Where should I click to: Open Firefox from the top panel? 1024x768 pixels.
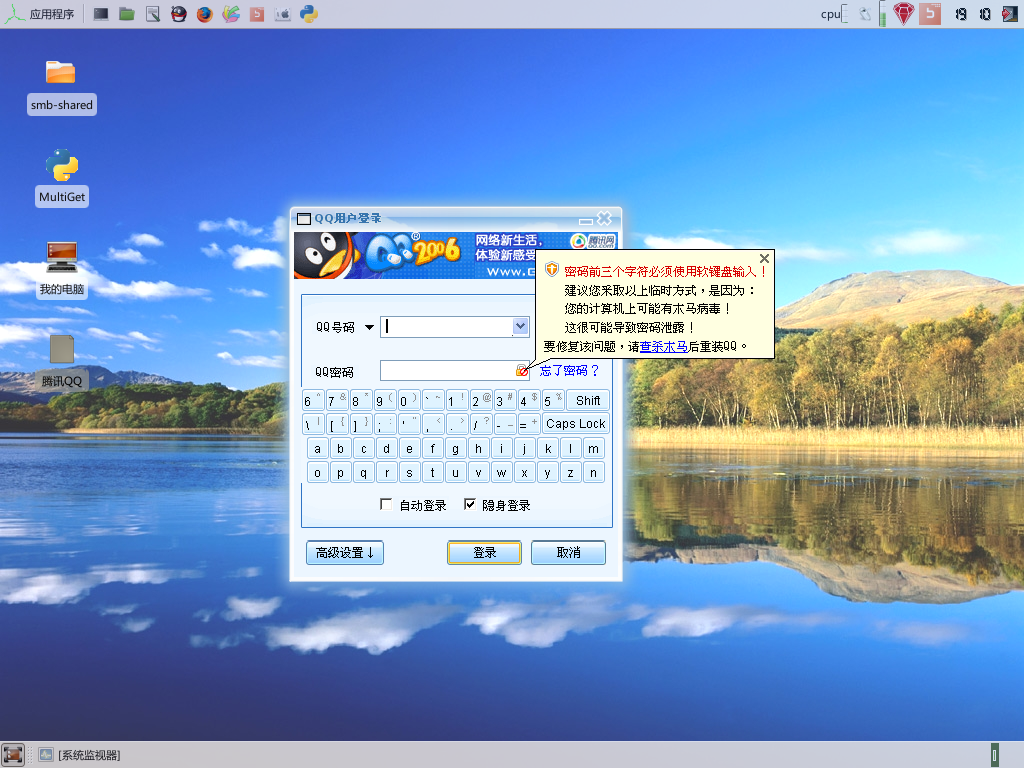point(205,14)
